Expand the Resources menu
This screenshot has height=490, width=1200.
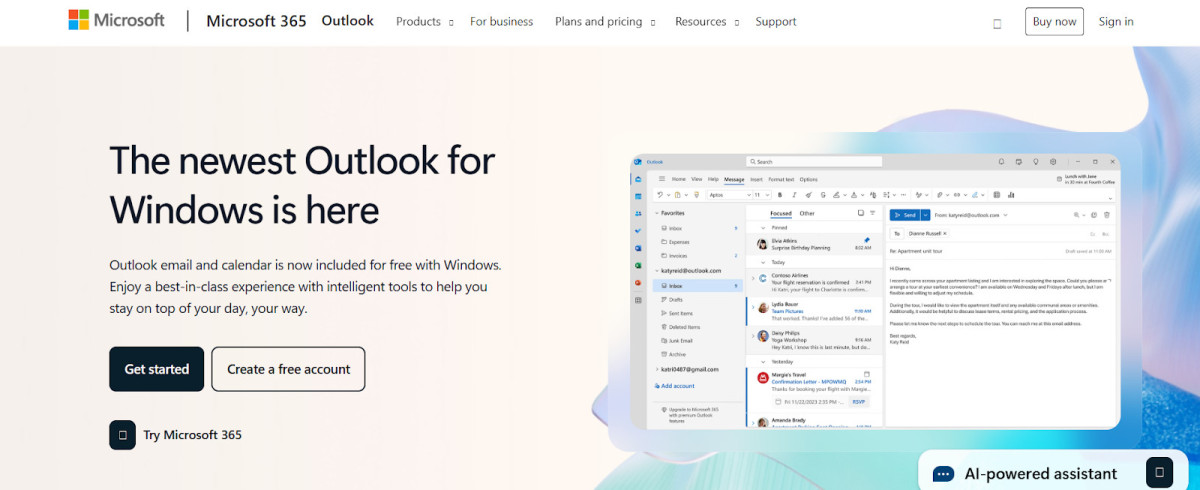[x=707, y=22]
